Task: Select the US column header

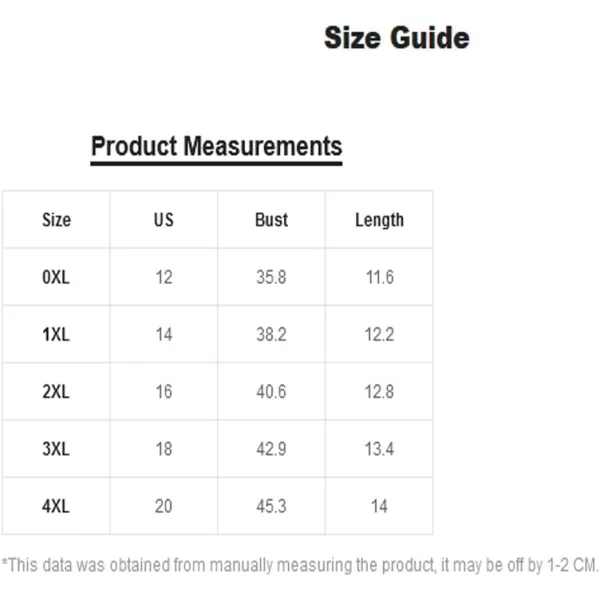Action: tap(164, 220)
